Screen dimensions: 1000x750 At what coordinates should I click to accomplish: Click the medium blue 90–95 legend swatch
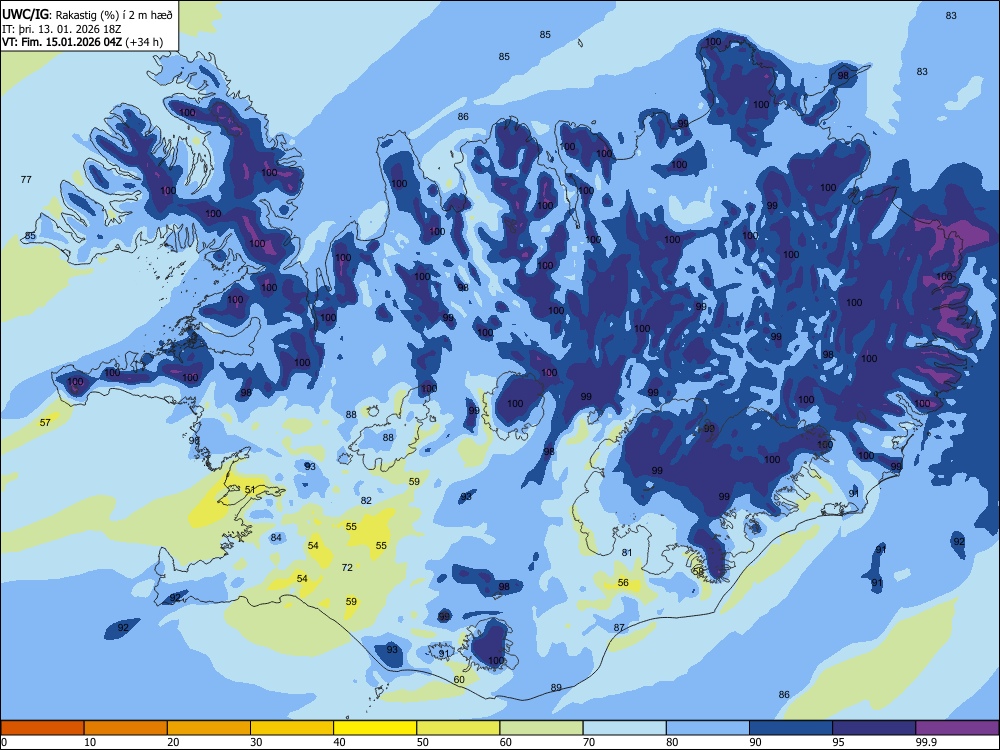(x=791, y=728)
